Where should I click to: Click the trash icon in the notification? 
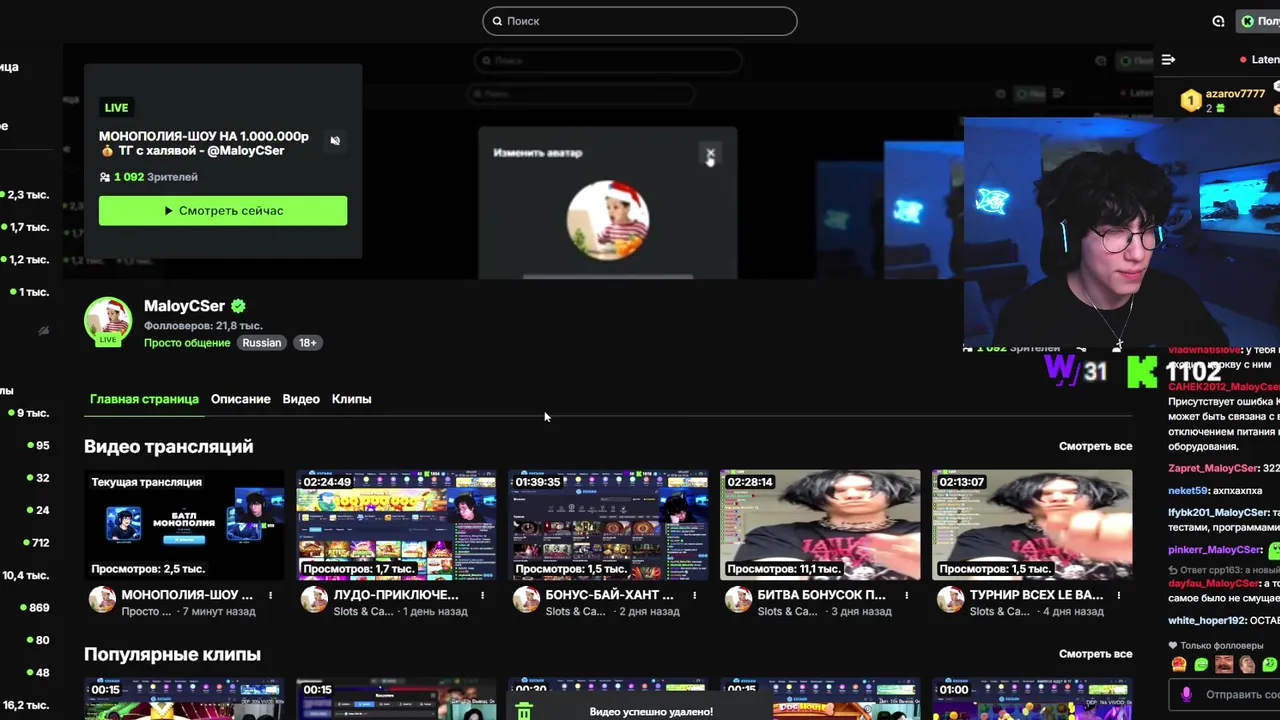click(524, 711)
